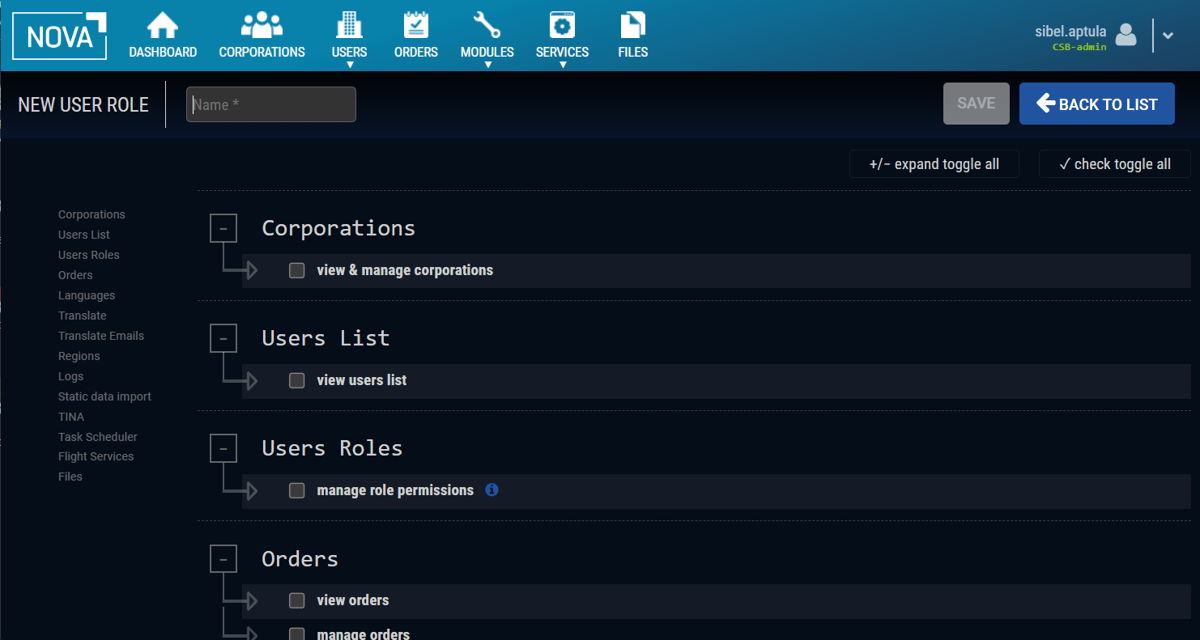Jump to Translate Emails in the sidebar

point(101,336)
